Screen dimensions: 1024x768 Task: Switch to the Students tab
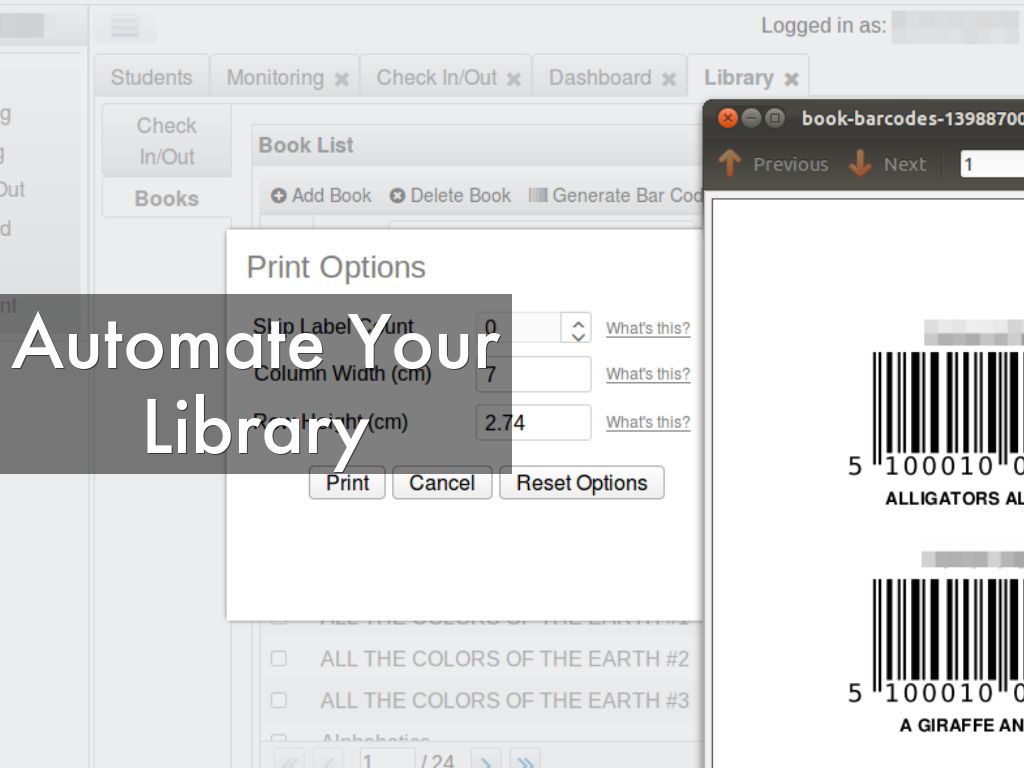tap(151, 78)
